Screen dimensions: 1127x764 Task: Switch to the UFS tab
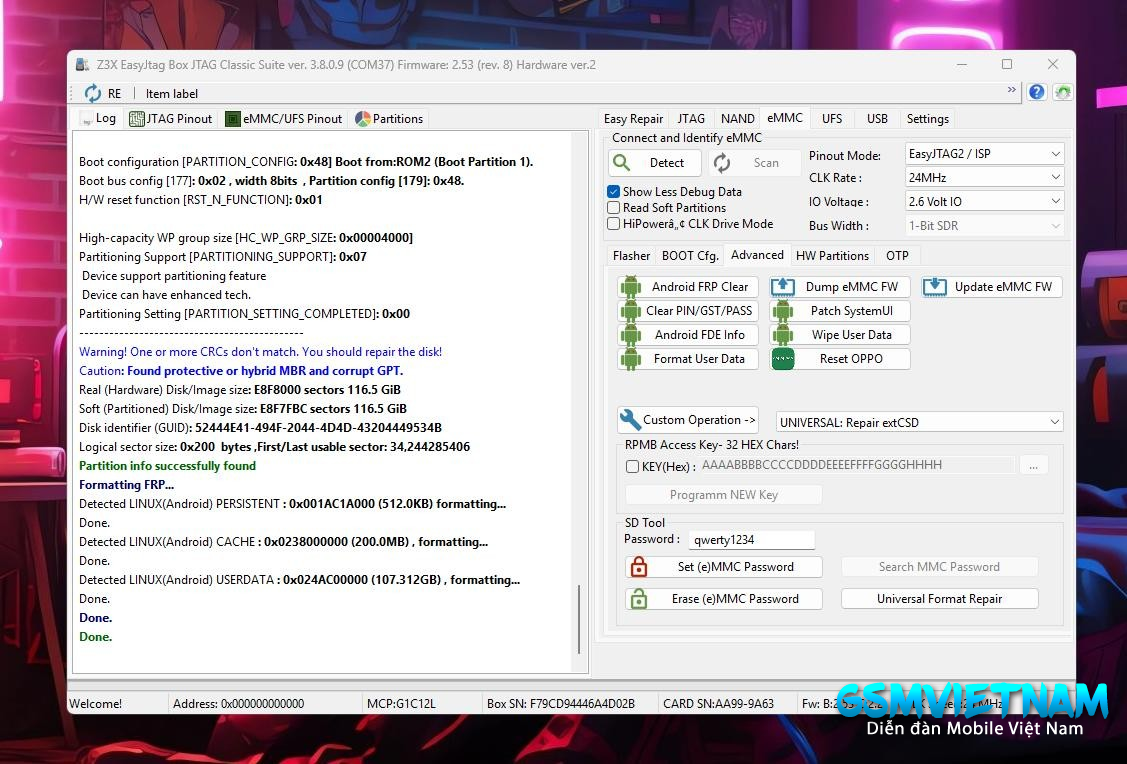click(832, 118)
